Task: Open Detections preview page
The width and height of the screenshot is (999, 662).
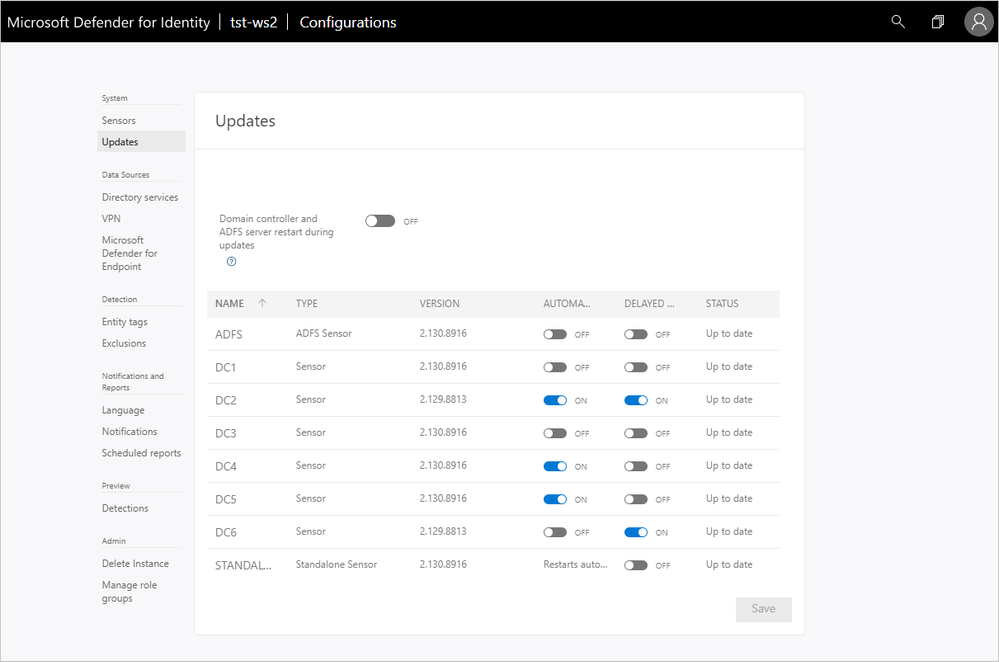Action: pos(125,508)
